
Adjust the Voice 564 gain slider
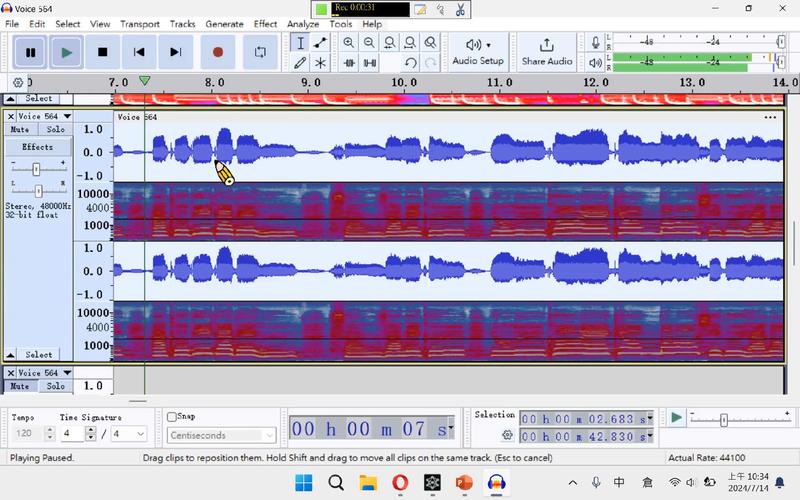pos(36,169)
